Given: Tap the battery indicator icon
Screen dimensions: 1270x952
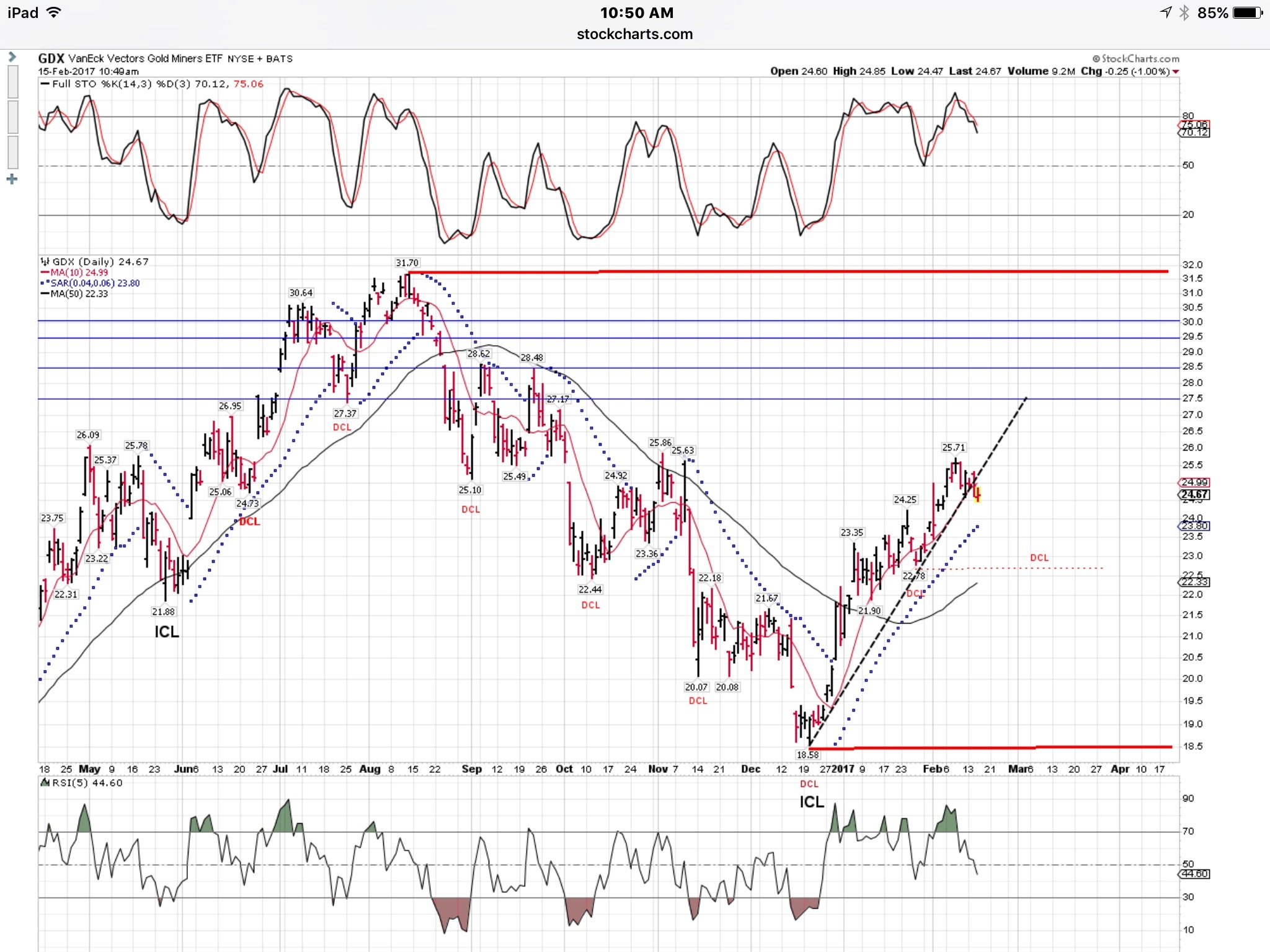Looking at the screenshot, I should [x=1247, y=12].
